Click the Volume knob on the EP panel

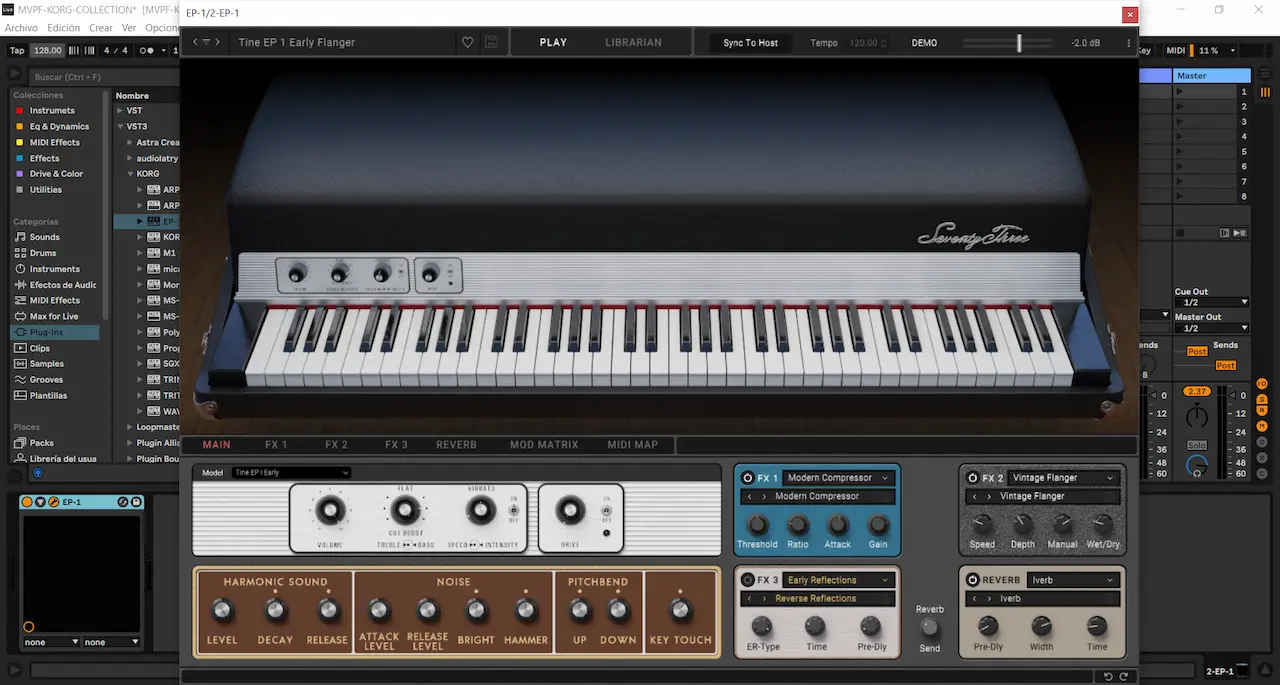329,511
